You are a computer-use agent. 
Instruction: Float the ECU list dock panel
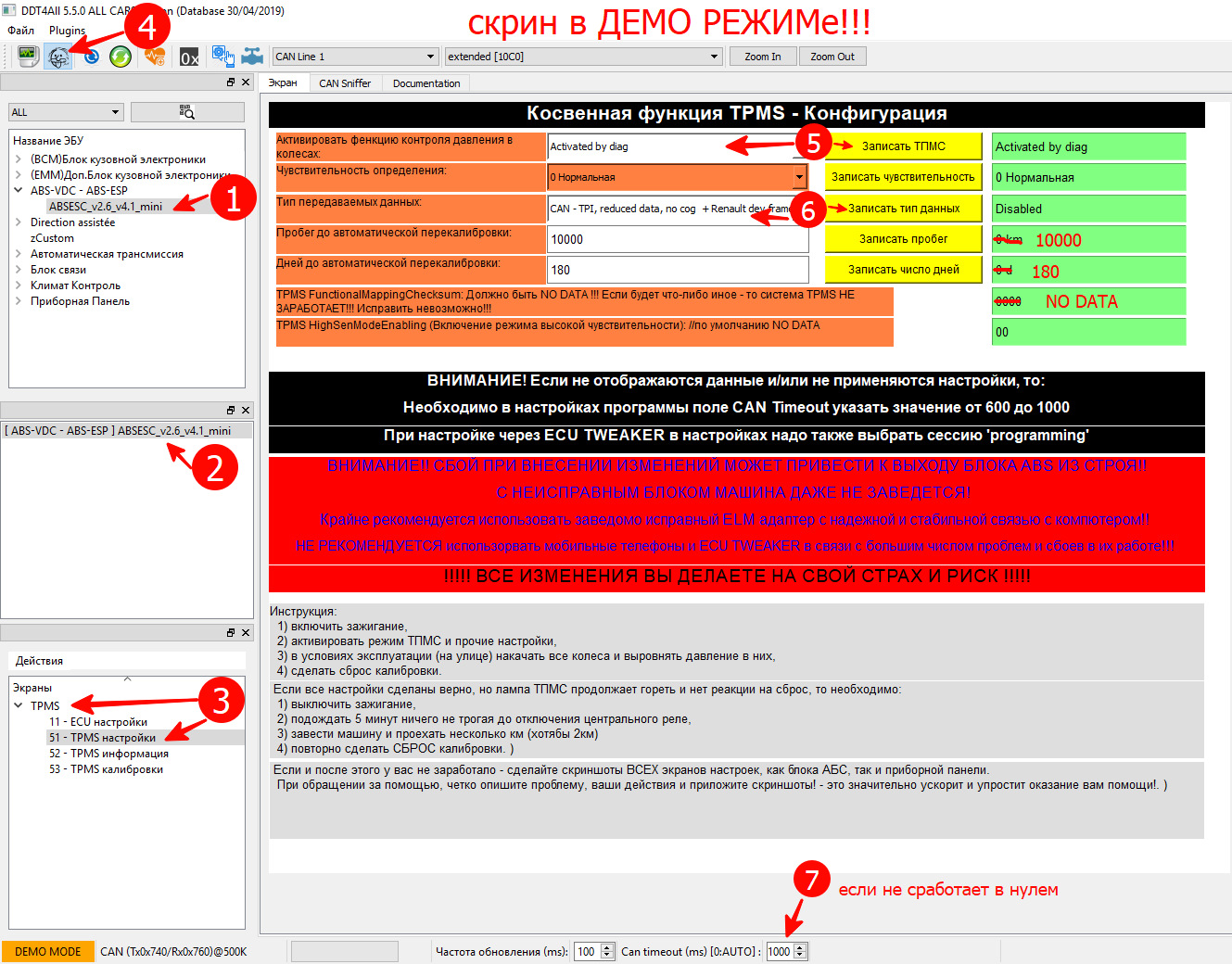(x=231, y=82)
